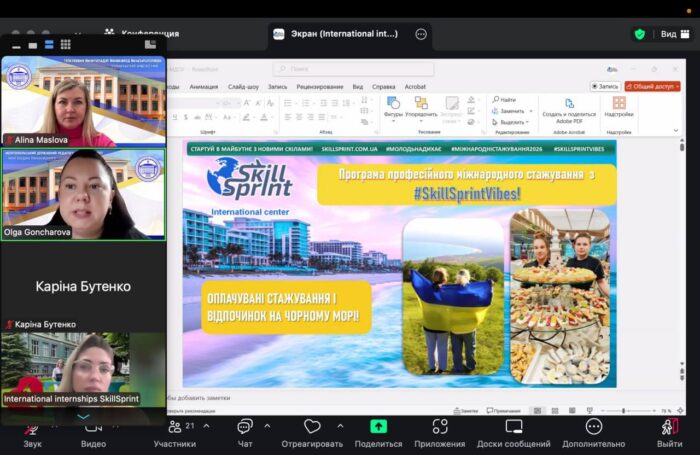Click the green encryption shield icon
This screenshot has width=700, height=455.
click(640, 34)
